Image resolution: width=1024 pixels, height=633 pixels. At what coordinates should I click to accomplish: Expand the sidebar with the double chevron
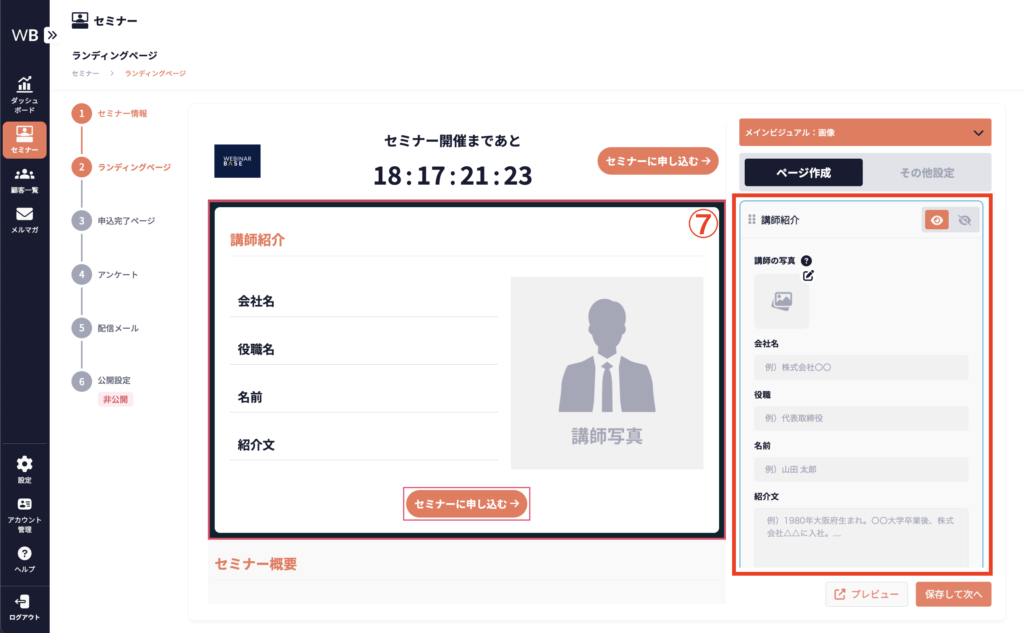pos(52,34)
